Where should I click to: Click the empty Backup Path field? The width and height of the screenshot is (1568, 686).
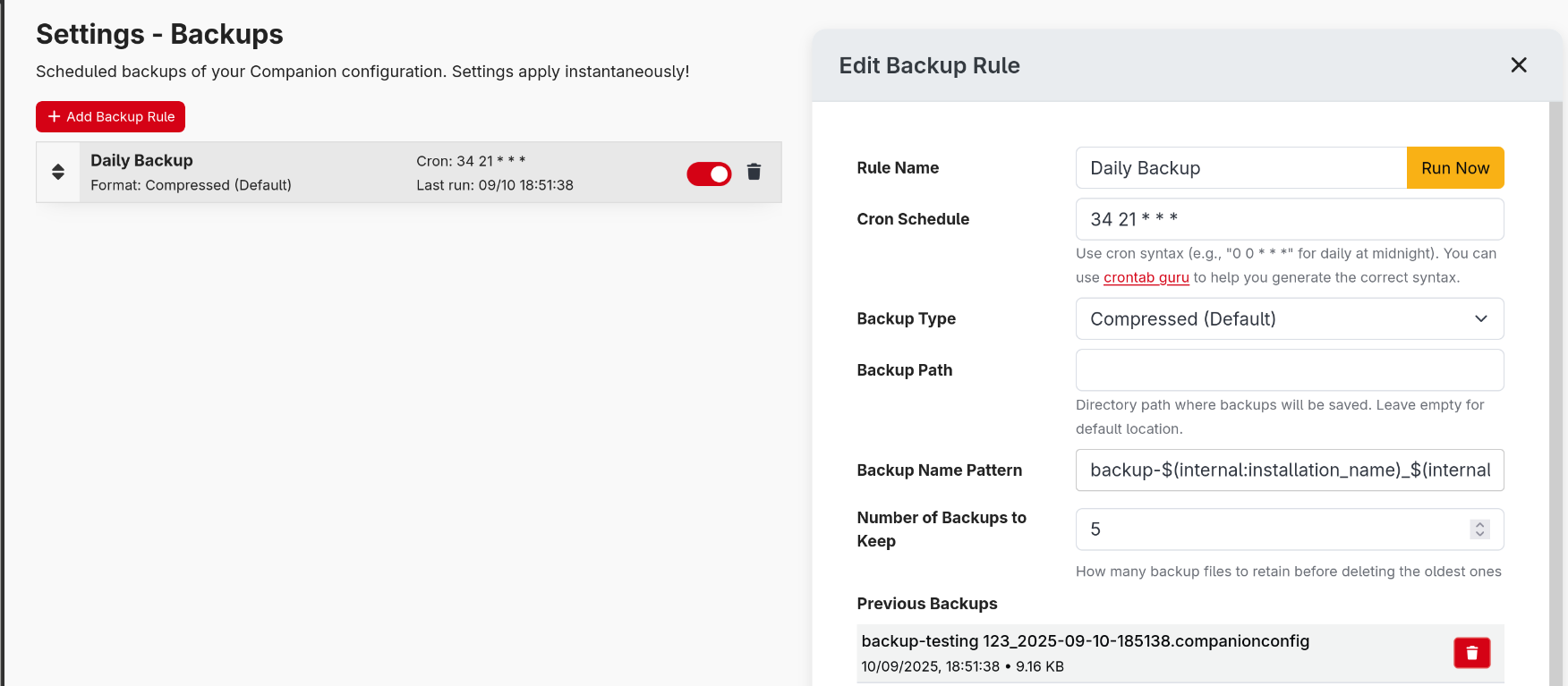(1289, 370)
